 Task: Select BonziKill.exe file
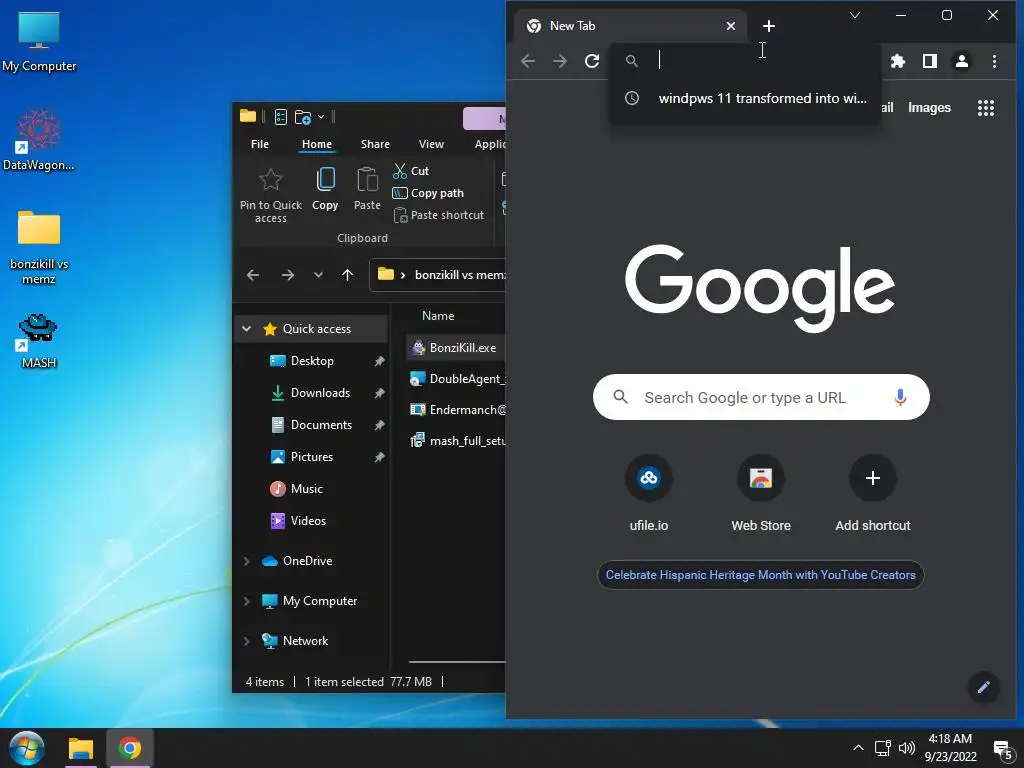(x=456, y=347)
